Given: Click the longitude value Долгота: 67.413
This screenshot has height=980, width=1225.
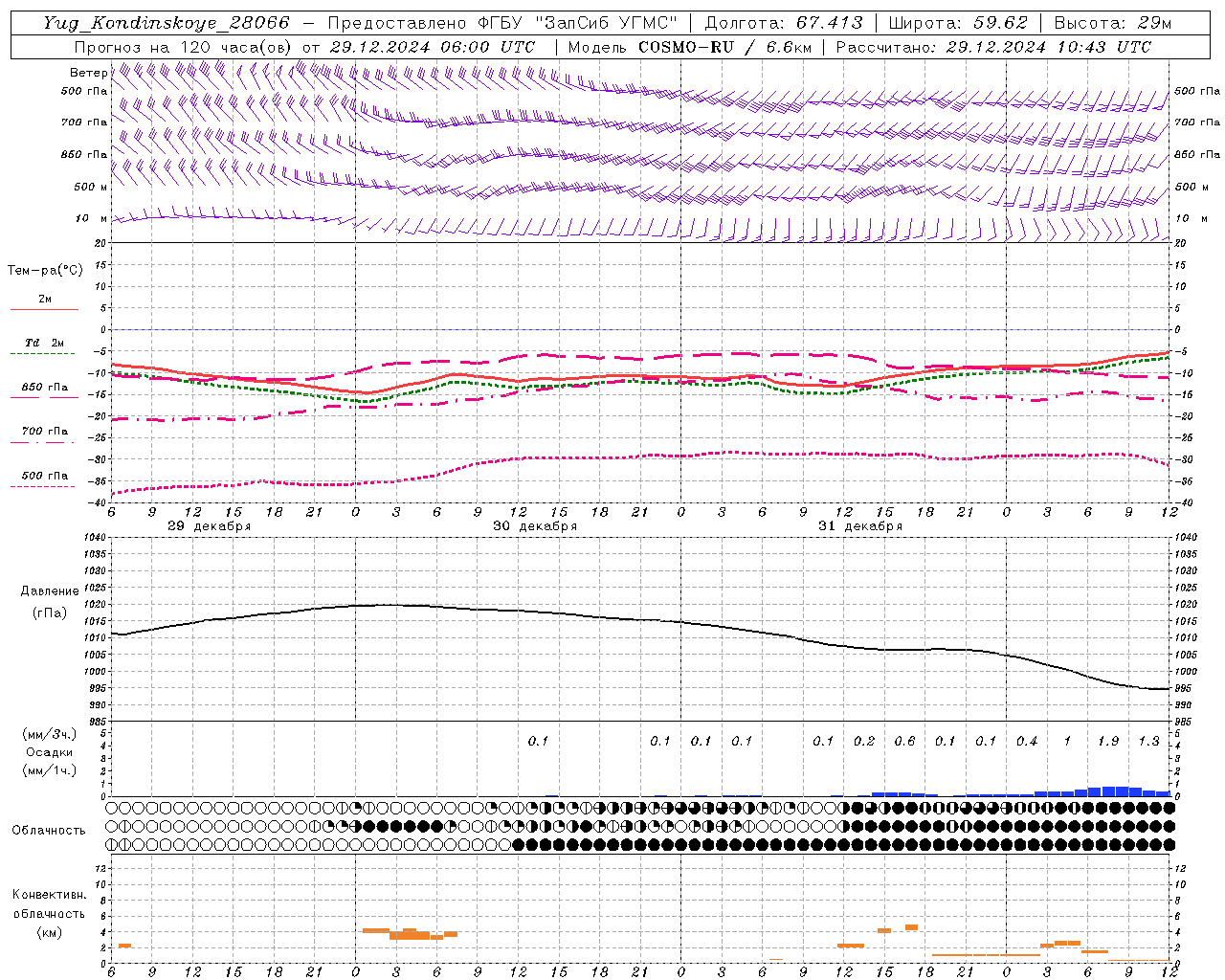Looking at the screenshot, I should (784, 24).
